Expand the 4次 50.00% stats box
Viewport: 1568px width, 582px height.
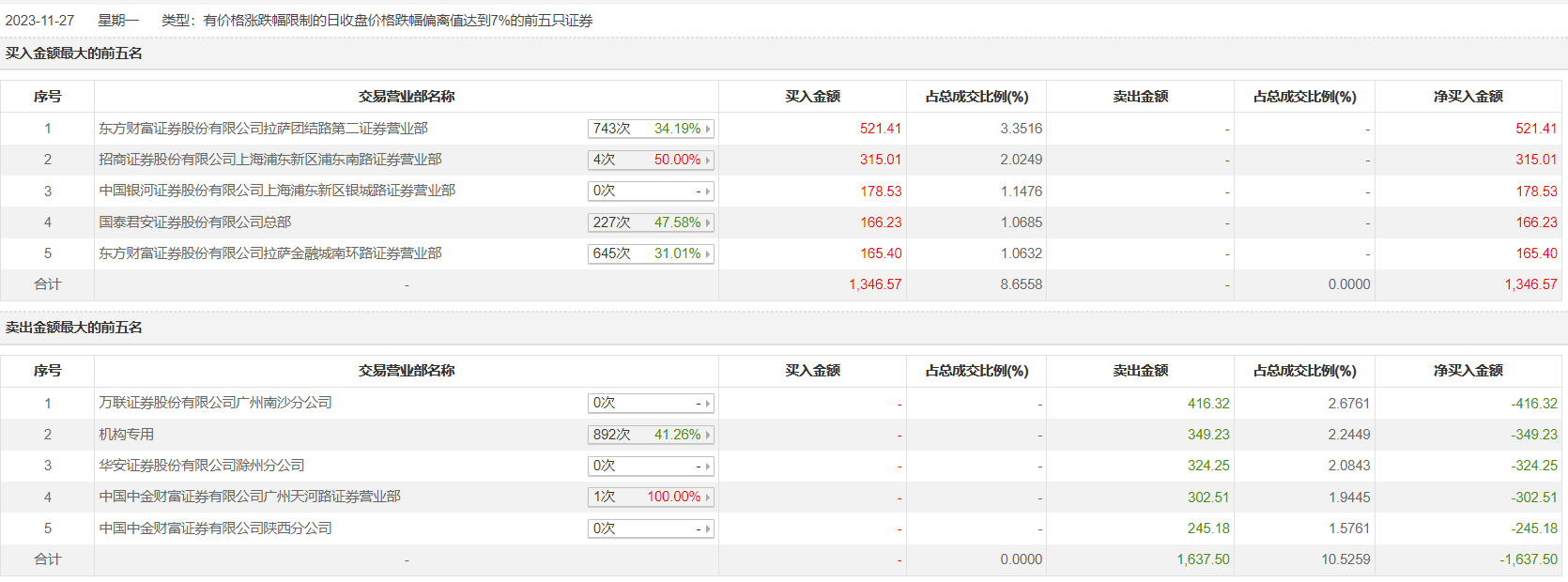(x=651, y=160)
